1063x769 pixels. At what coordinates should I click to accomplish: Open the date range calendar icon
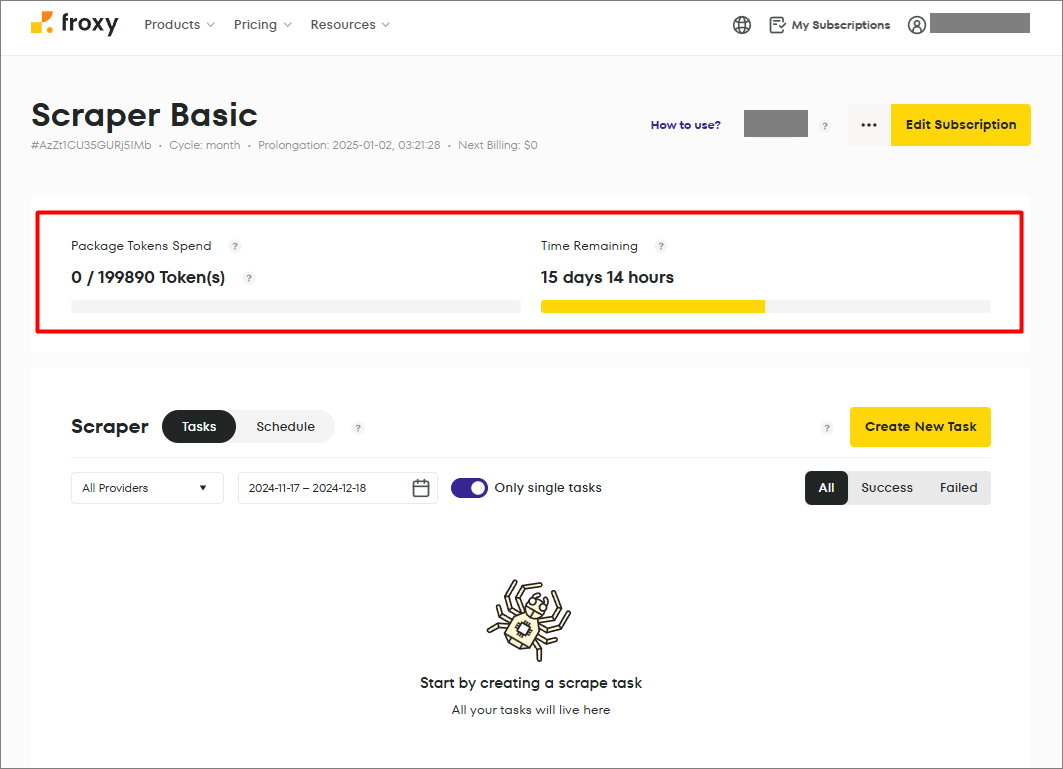click(x=421, y=488)
